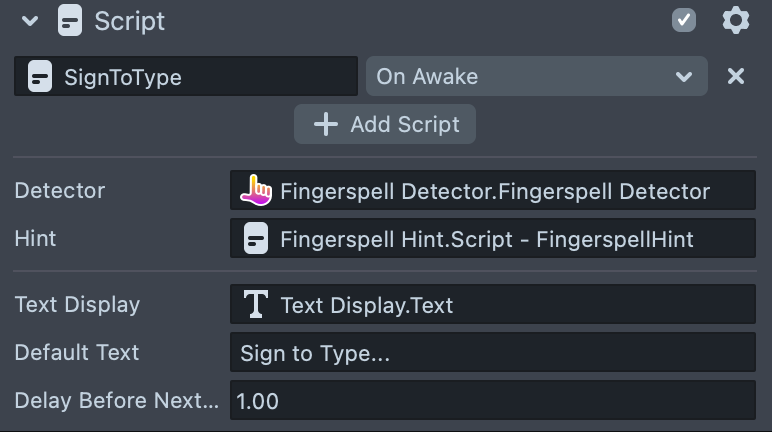Remove the SignToType script with X
This screenshot has width=772, height=432.
[736, 76]
